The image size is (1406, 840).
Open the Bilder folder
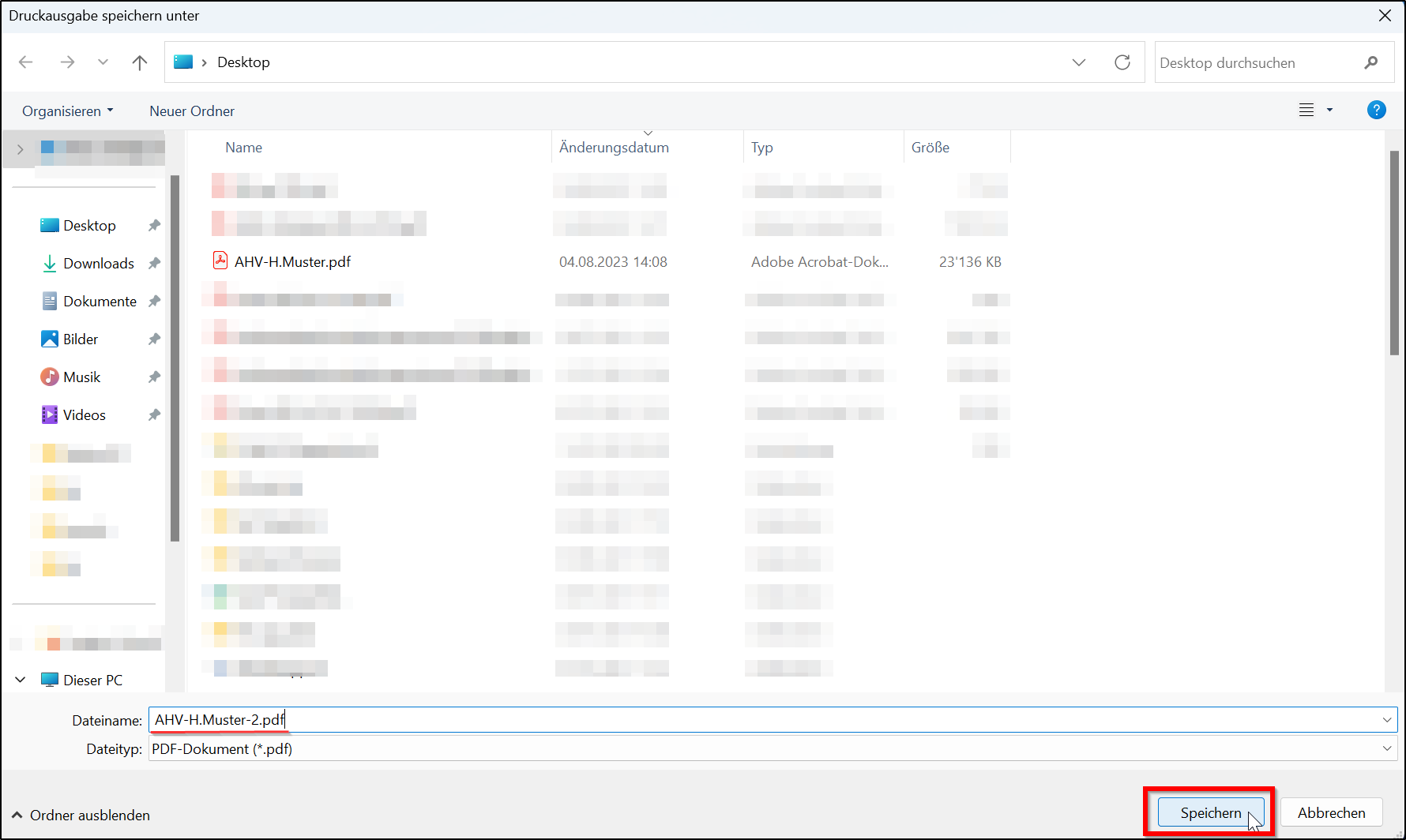coord(79,339)
